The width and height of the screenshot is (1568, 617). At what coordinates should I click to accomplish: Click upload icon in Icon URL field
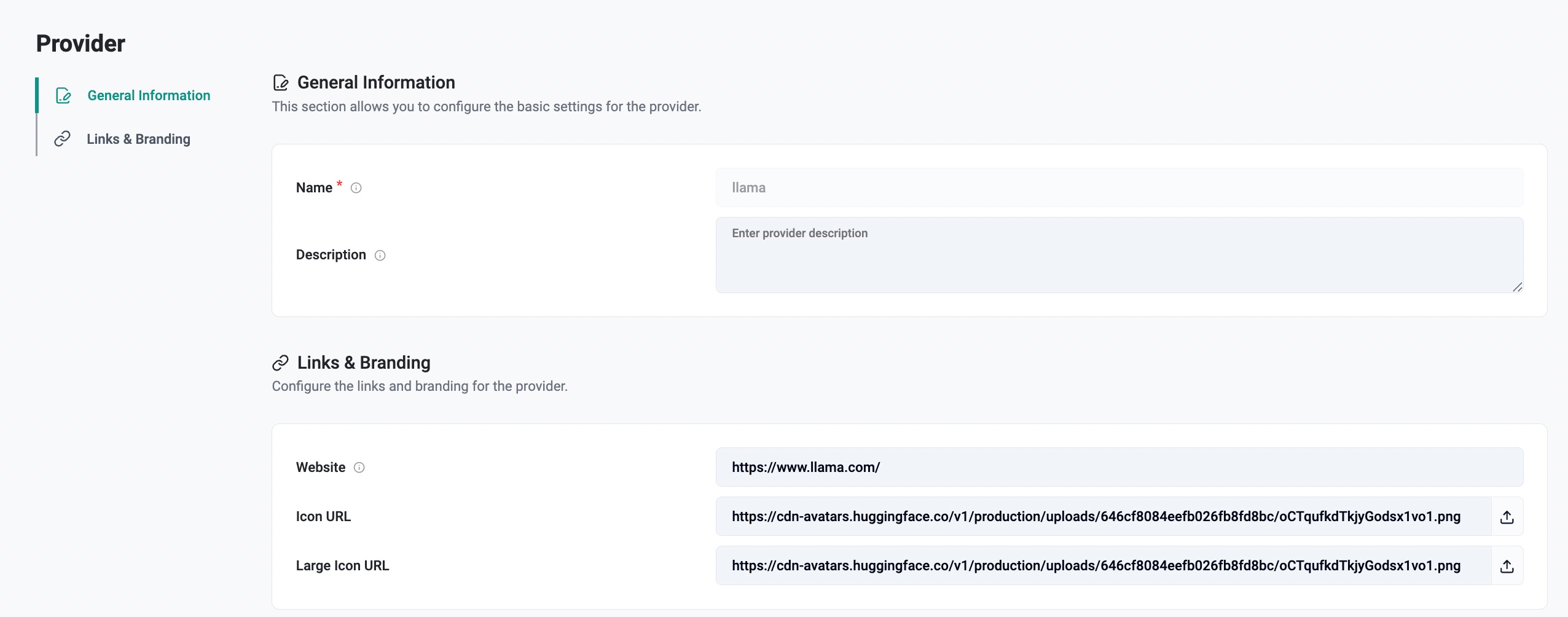coord(1507,517)
